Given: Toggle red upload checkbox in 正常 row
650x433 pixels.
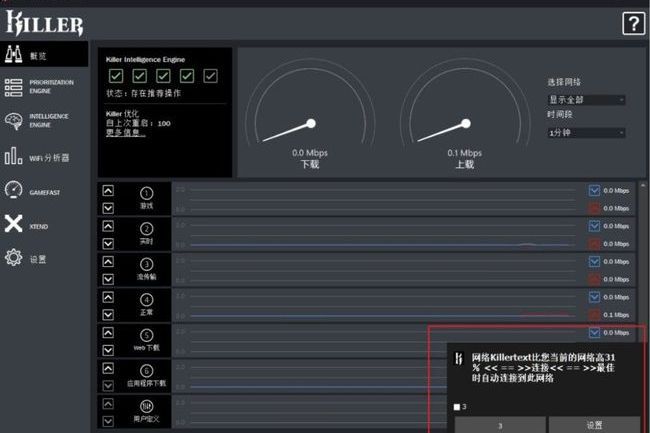Looking at the screenshot, I should click(594, 315).
